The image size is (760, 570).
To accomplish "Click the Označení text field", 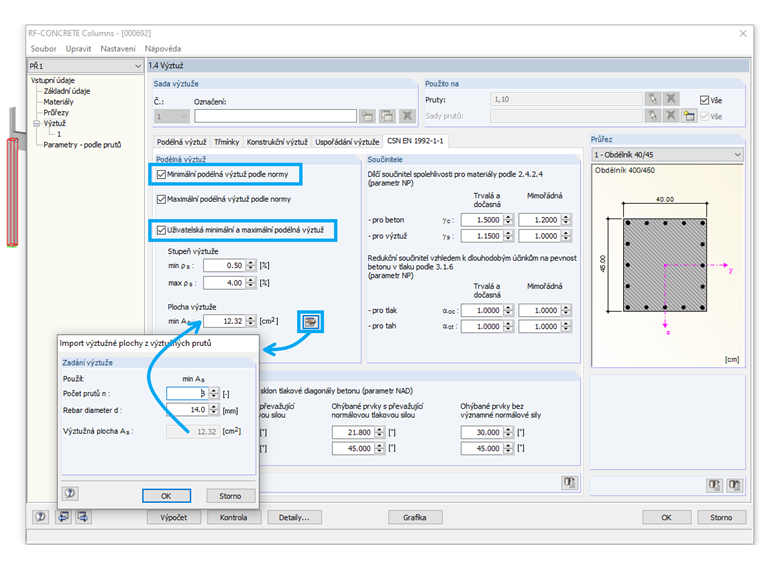I will (275, 116).
